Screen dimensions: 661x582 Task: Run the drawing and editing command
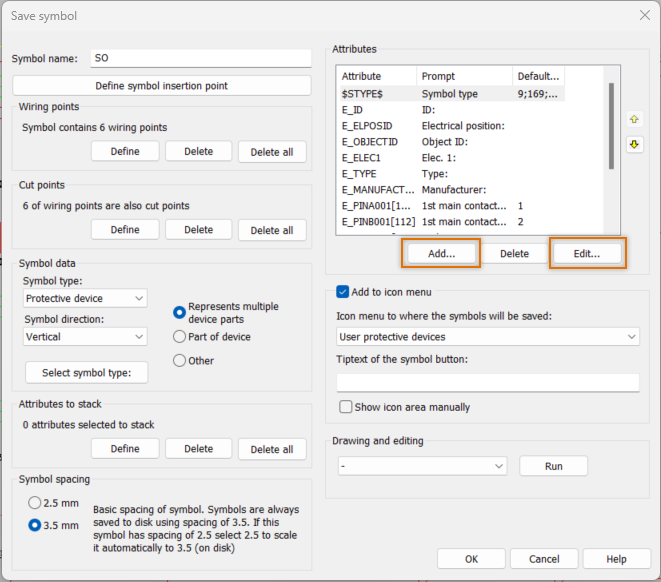[554, 466]
